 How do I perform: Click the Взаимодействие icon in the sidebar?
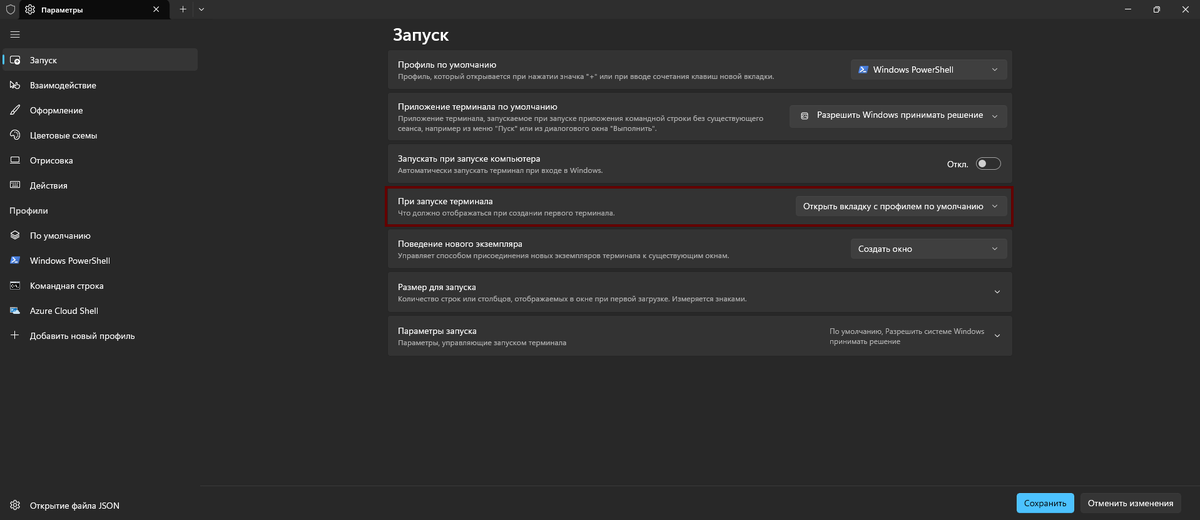pyautogui.click(x=15, y=85)
